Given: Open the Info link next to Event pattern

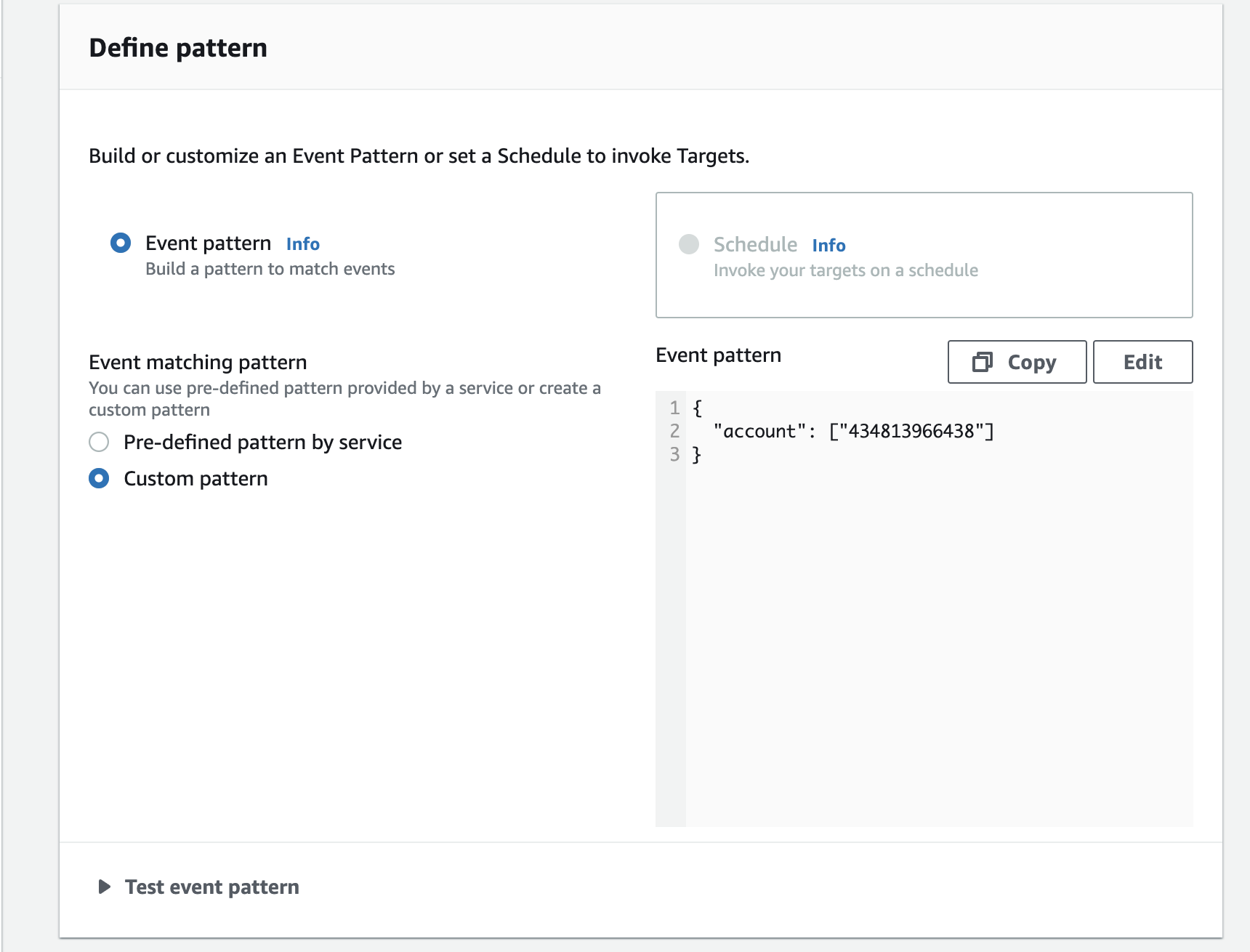Looking at the screenshot, I should pos(303,243).
